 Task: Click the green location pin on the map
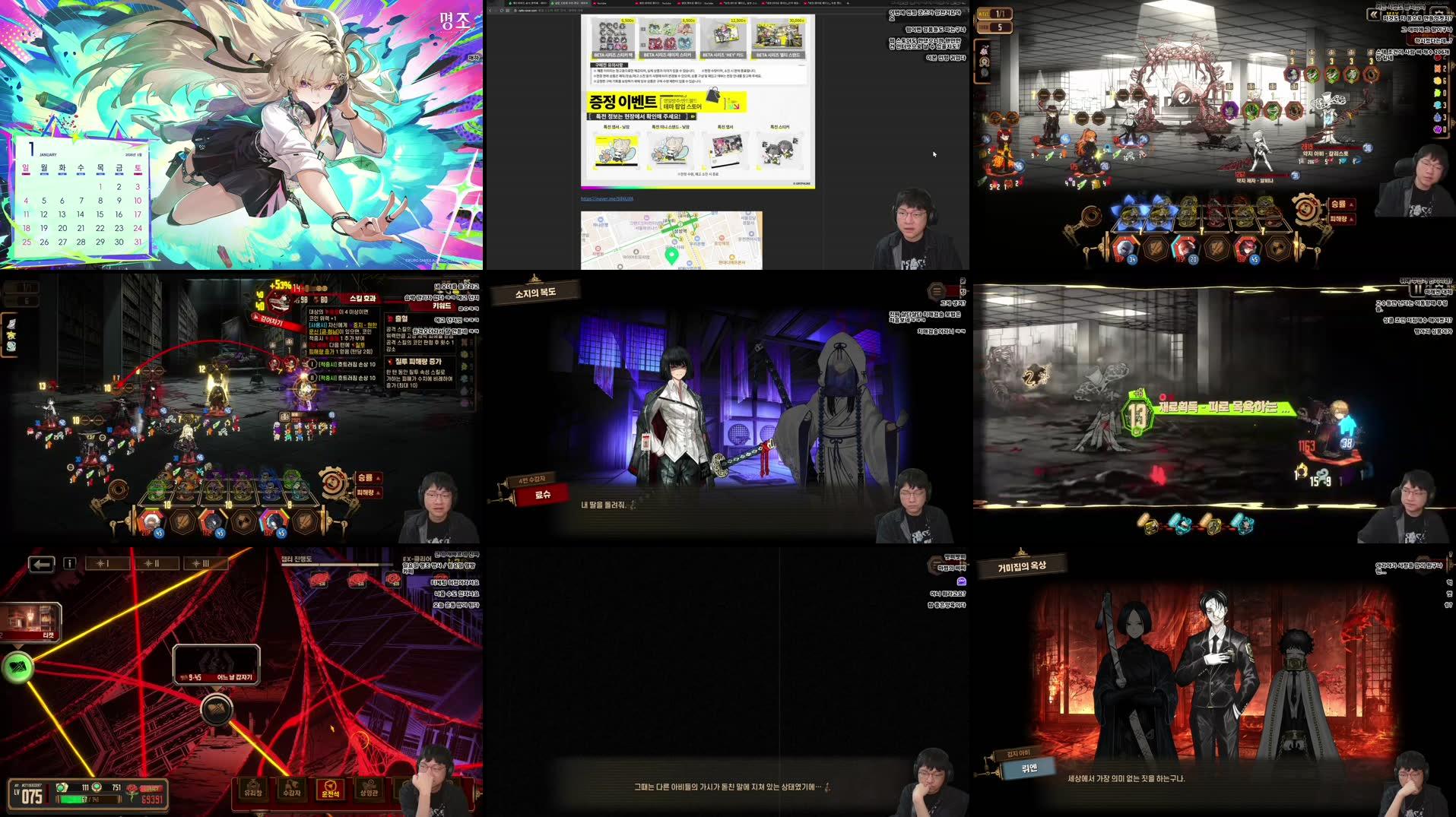coord(672,256)
